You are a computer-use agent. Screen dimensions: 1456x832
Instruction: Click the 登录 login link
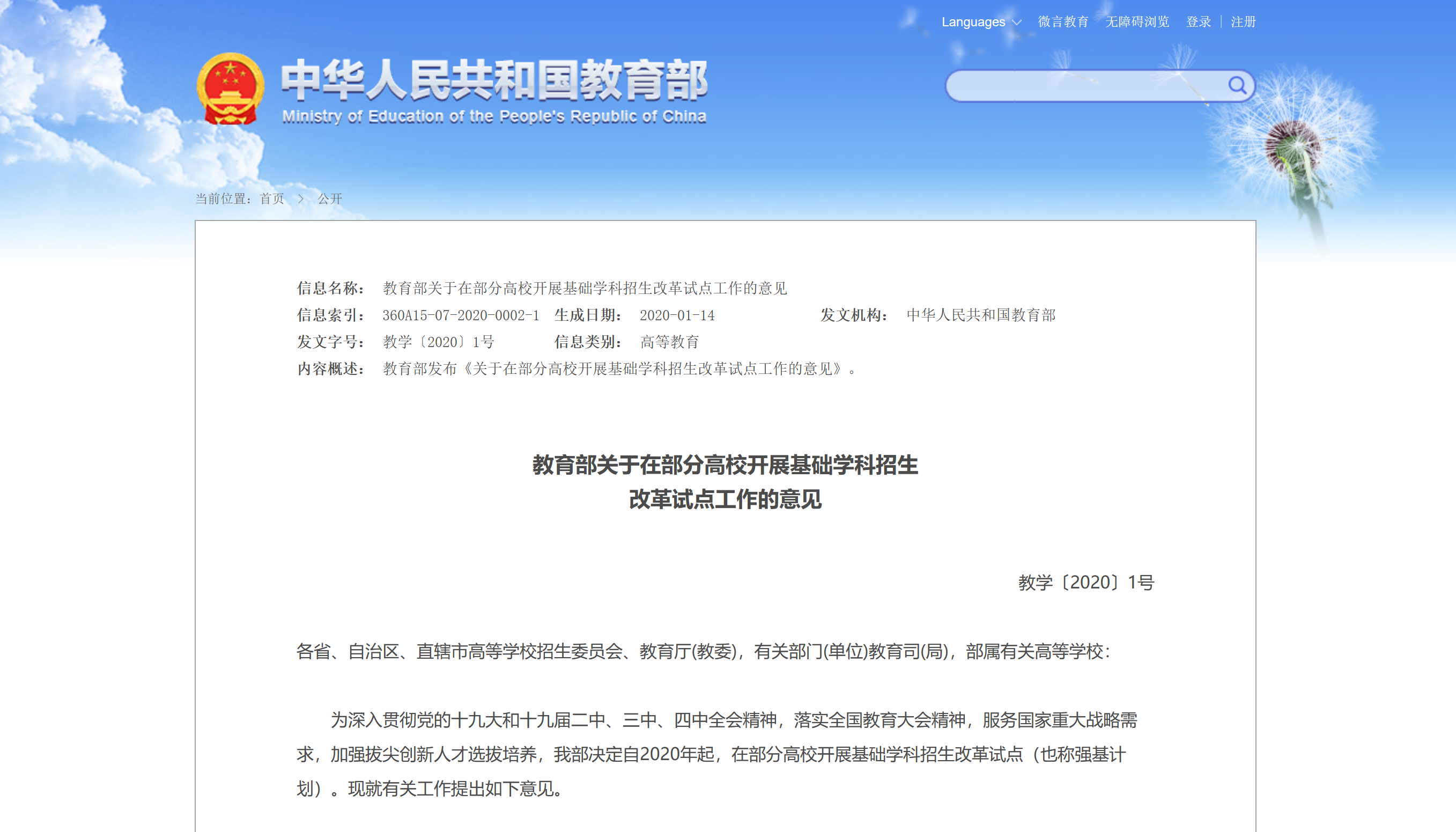coord(1199,21)
